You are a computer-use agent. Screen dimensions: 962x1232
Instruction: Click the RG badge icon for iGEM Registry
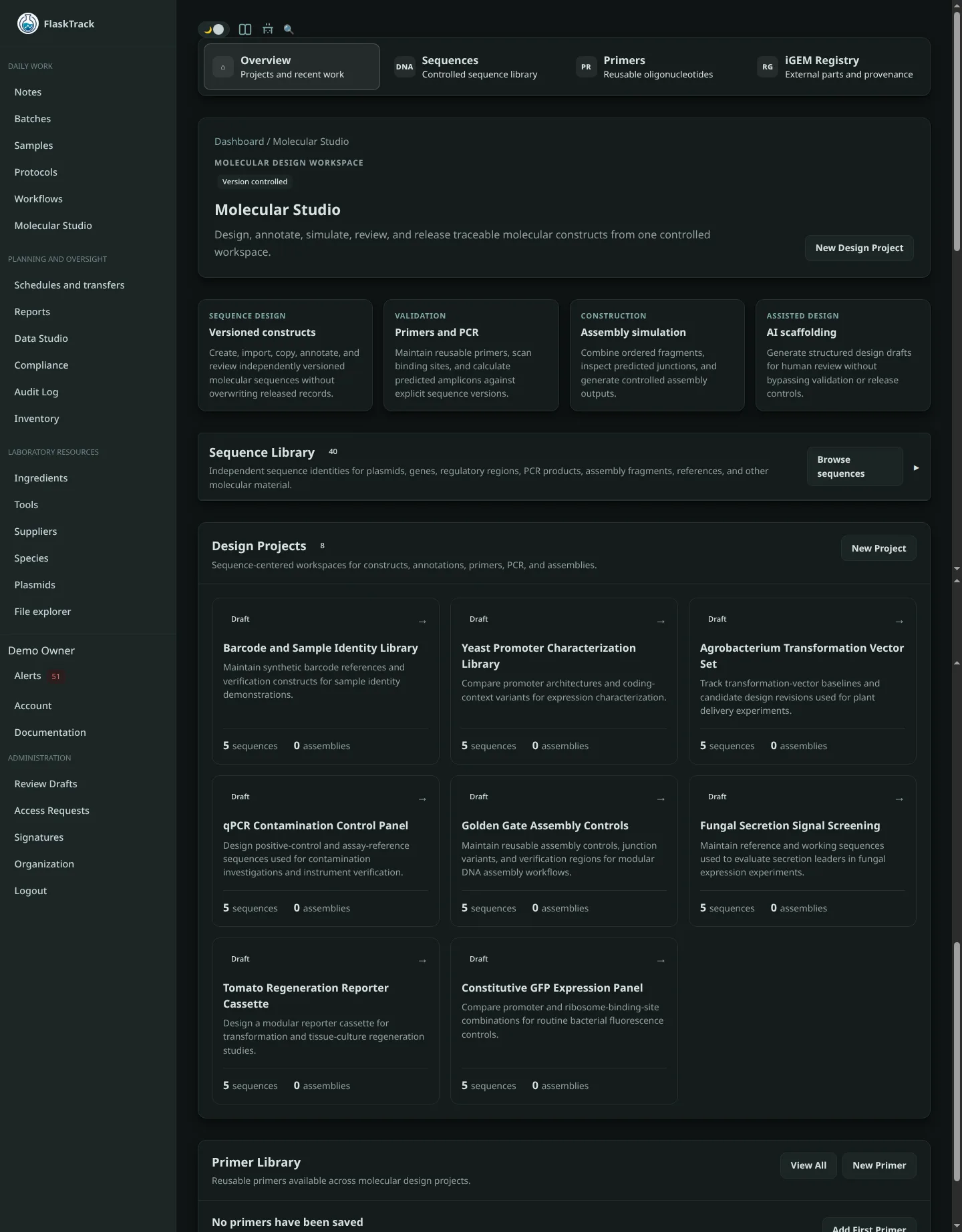[x=768, y=67]
